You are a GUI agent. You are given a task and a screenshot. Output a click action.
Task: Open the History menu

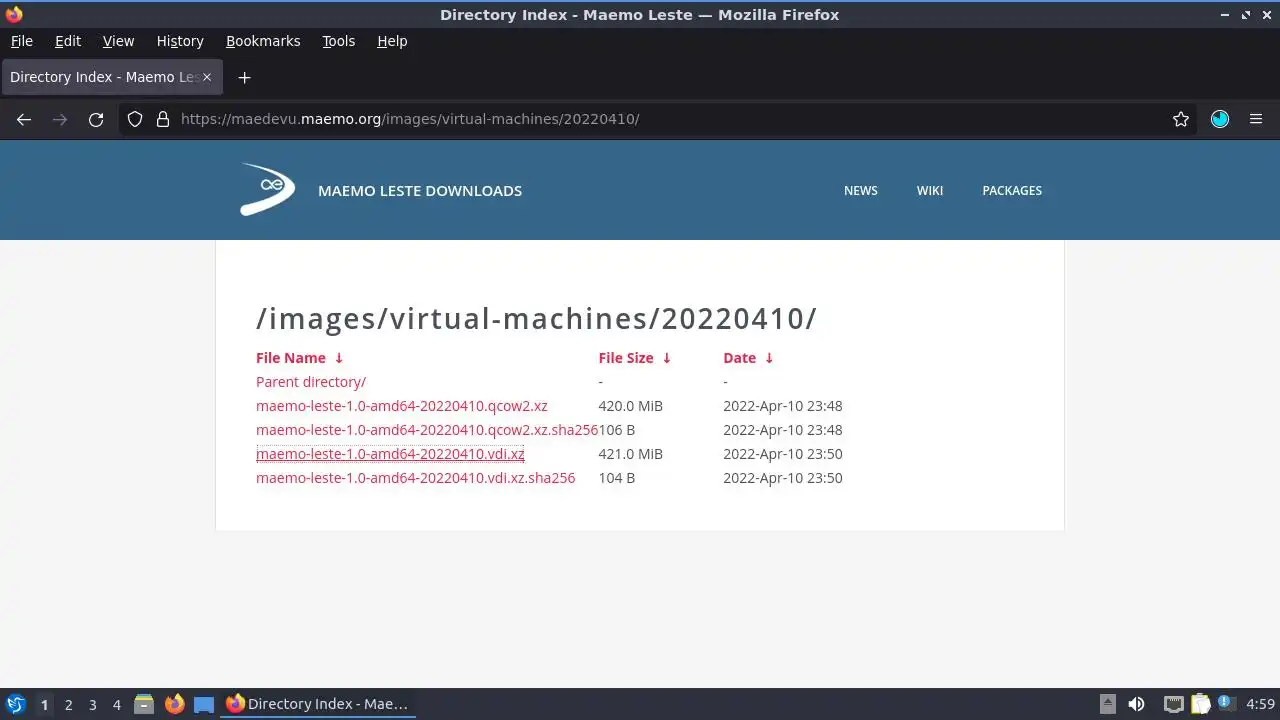180,41
